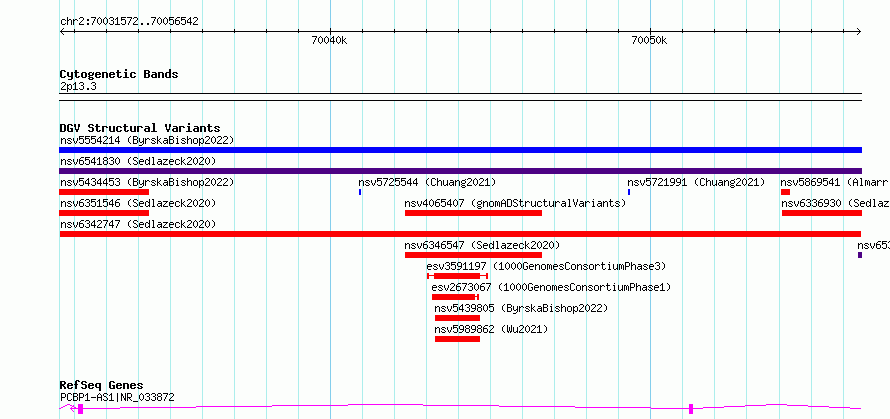This screenshot has width=890, height=419.
Task: Open the nsv6351546 (Sedlazeck2020) label
Action: tap(138, 203)
